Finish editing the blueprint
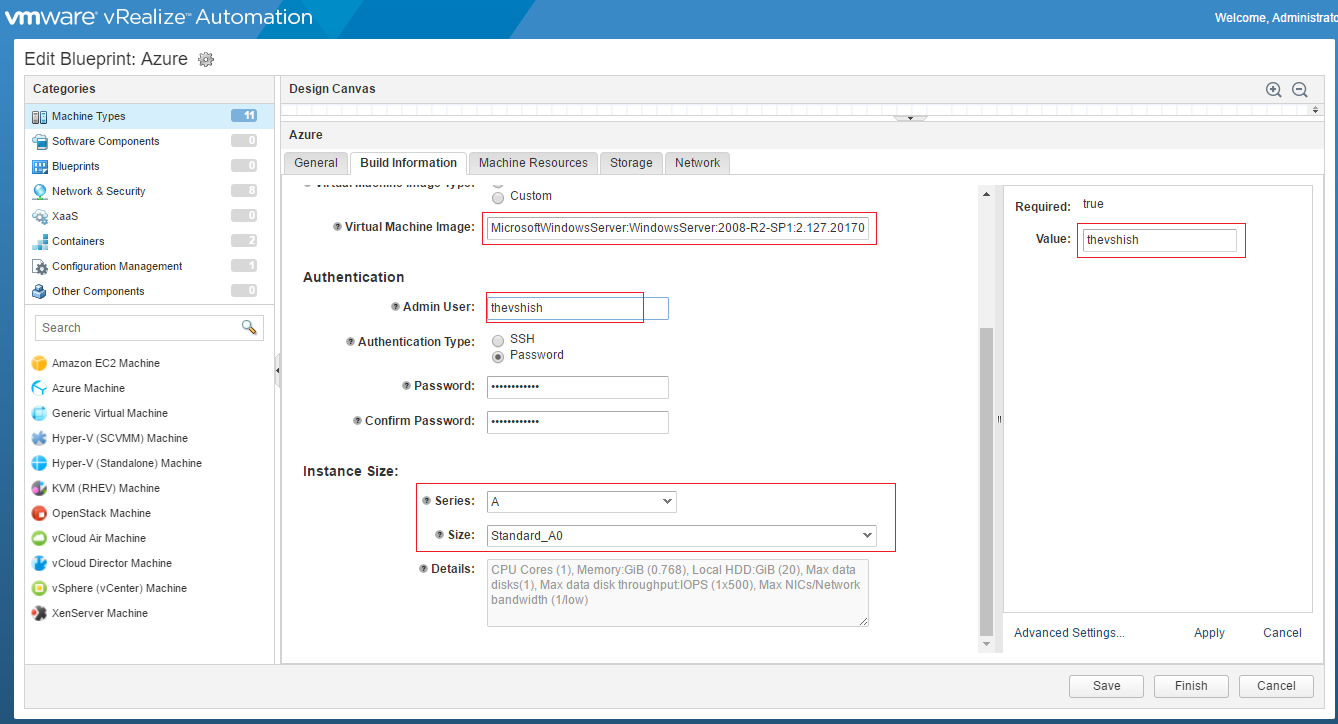The image size is (1338, 724). [1190, 686]
